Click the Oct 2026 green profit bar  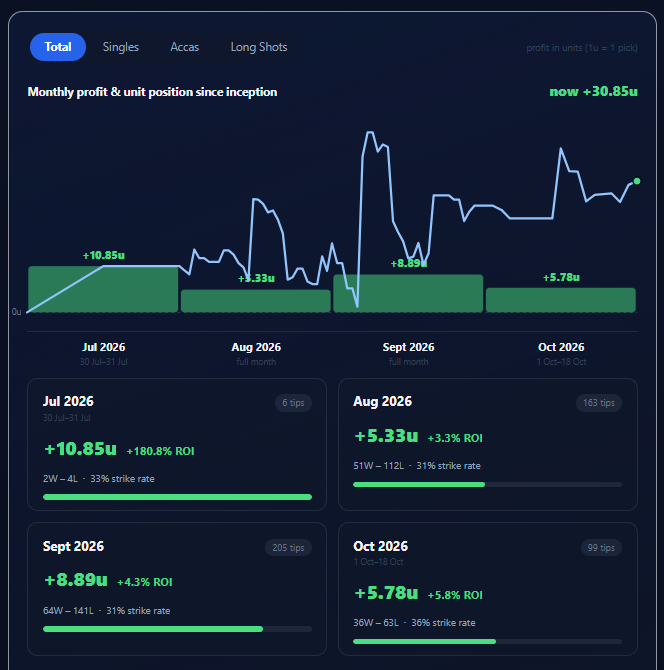[561, 300]
